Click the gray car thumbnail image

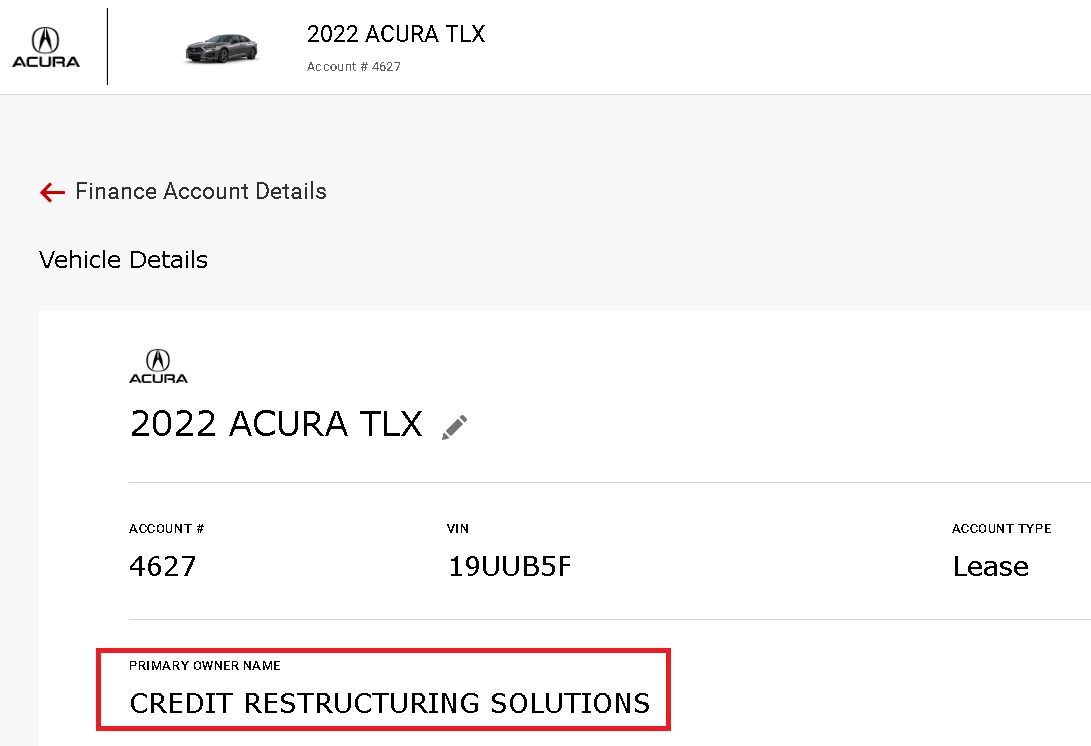click(x=221, y=48)
